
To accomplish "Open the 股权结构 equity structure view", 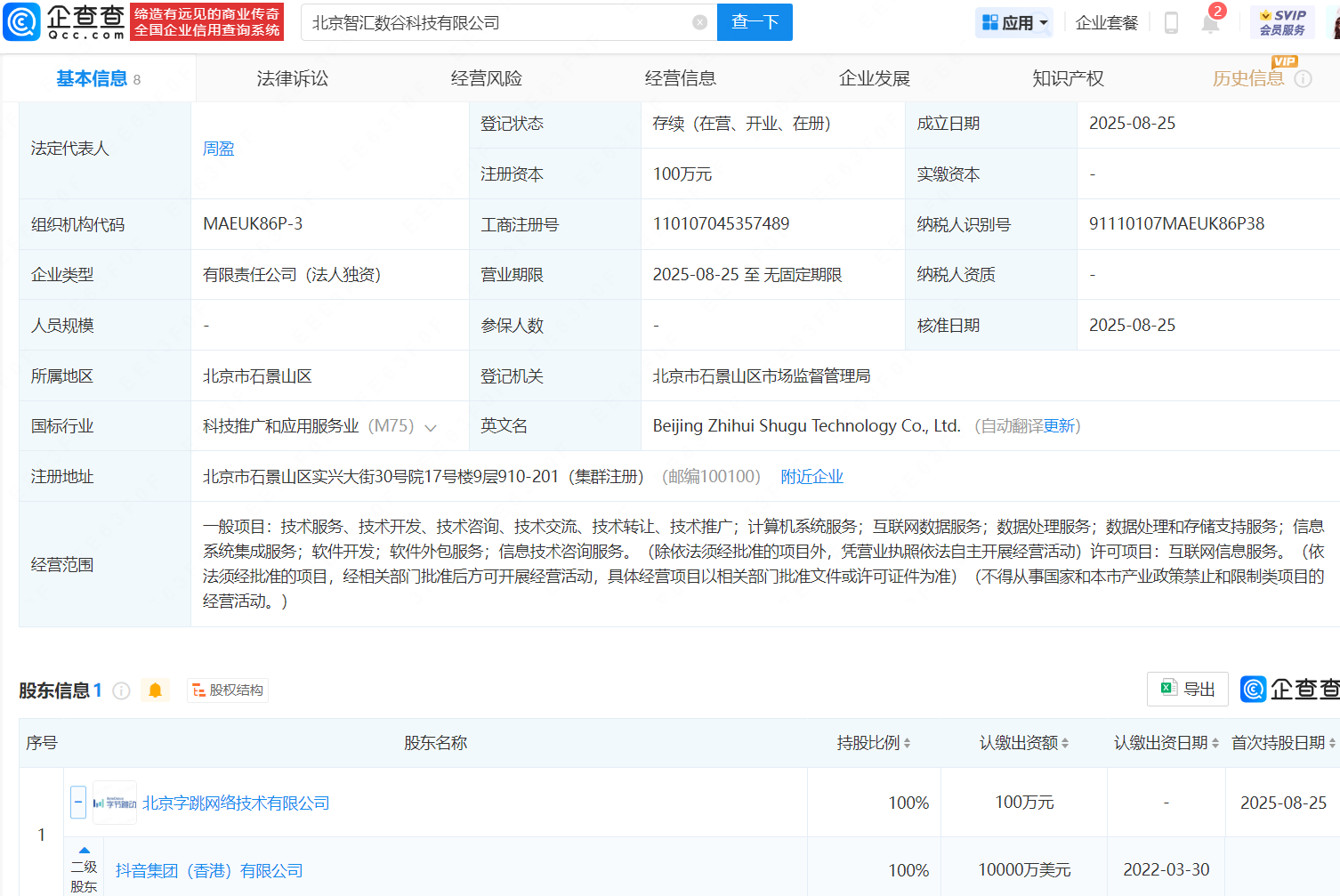I will click(x=228, y=690).
